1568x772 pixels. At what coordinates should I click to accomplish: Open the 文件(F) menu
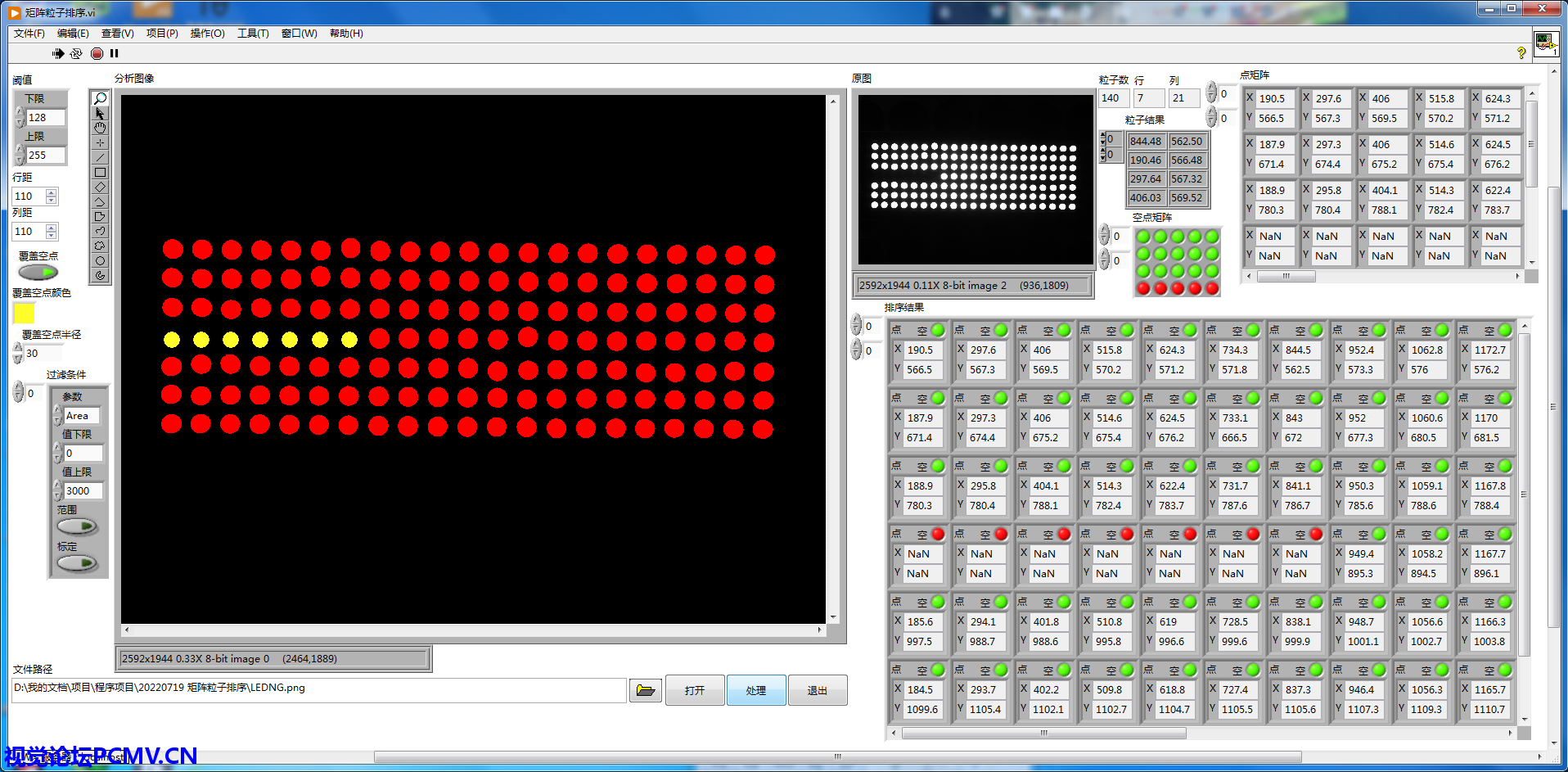[29, 34]
